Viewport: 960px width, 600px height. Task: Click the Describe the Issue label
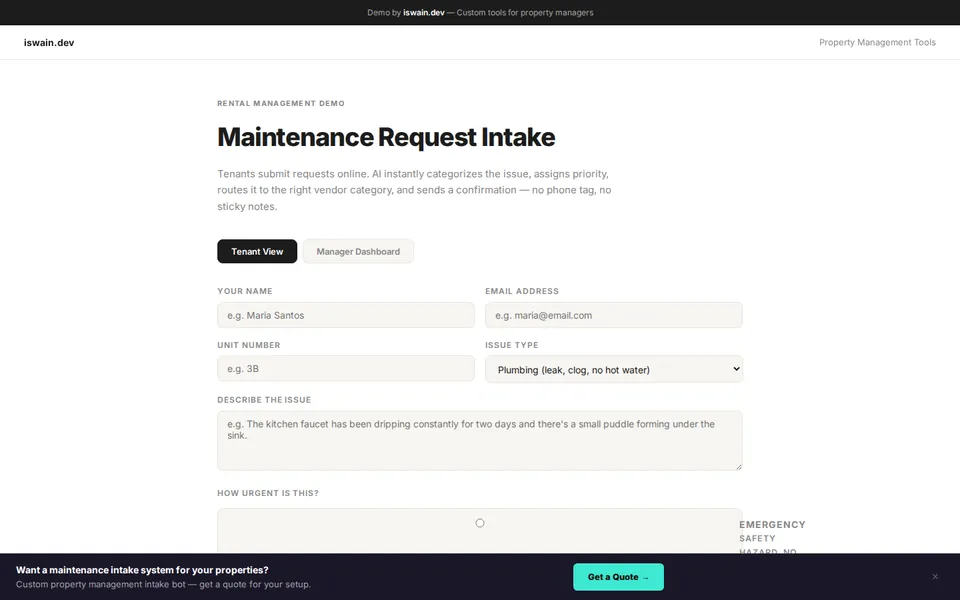264,400
